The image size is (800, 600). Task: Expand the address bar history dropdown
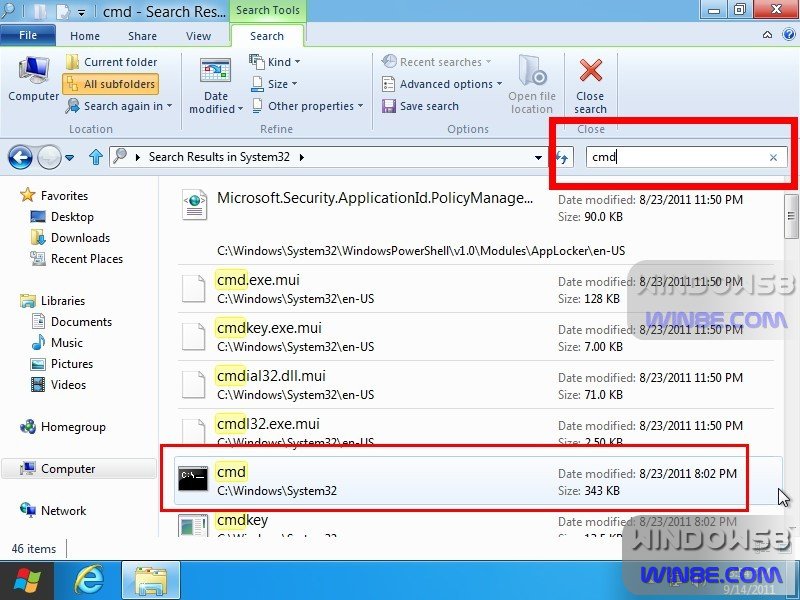click(x=538, y=158)
